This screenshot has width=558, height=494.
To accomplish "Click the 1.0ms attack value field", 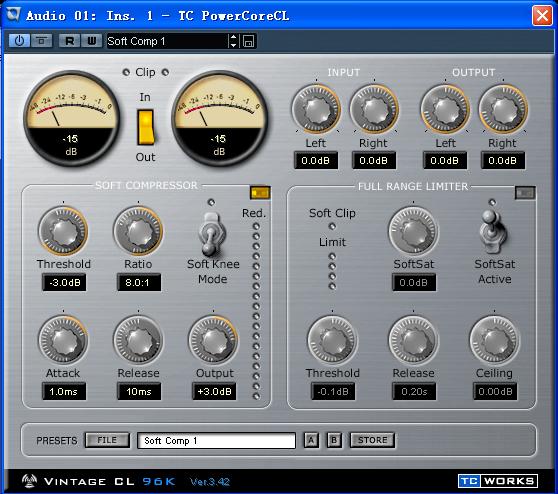I will coord(64,391).
